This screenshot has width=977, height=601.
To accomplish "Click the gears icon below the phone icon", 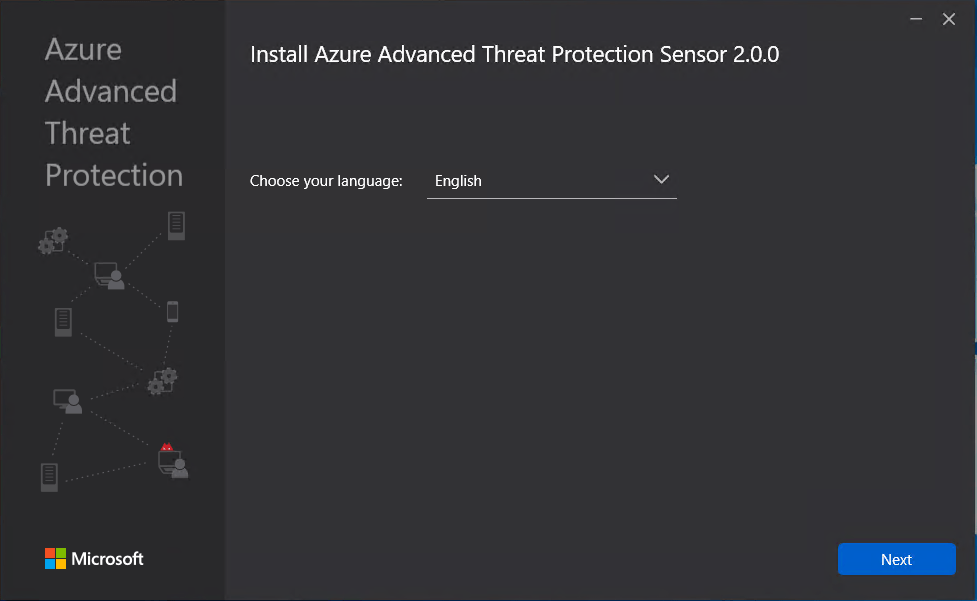I will click(x=162, y=380).
